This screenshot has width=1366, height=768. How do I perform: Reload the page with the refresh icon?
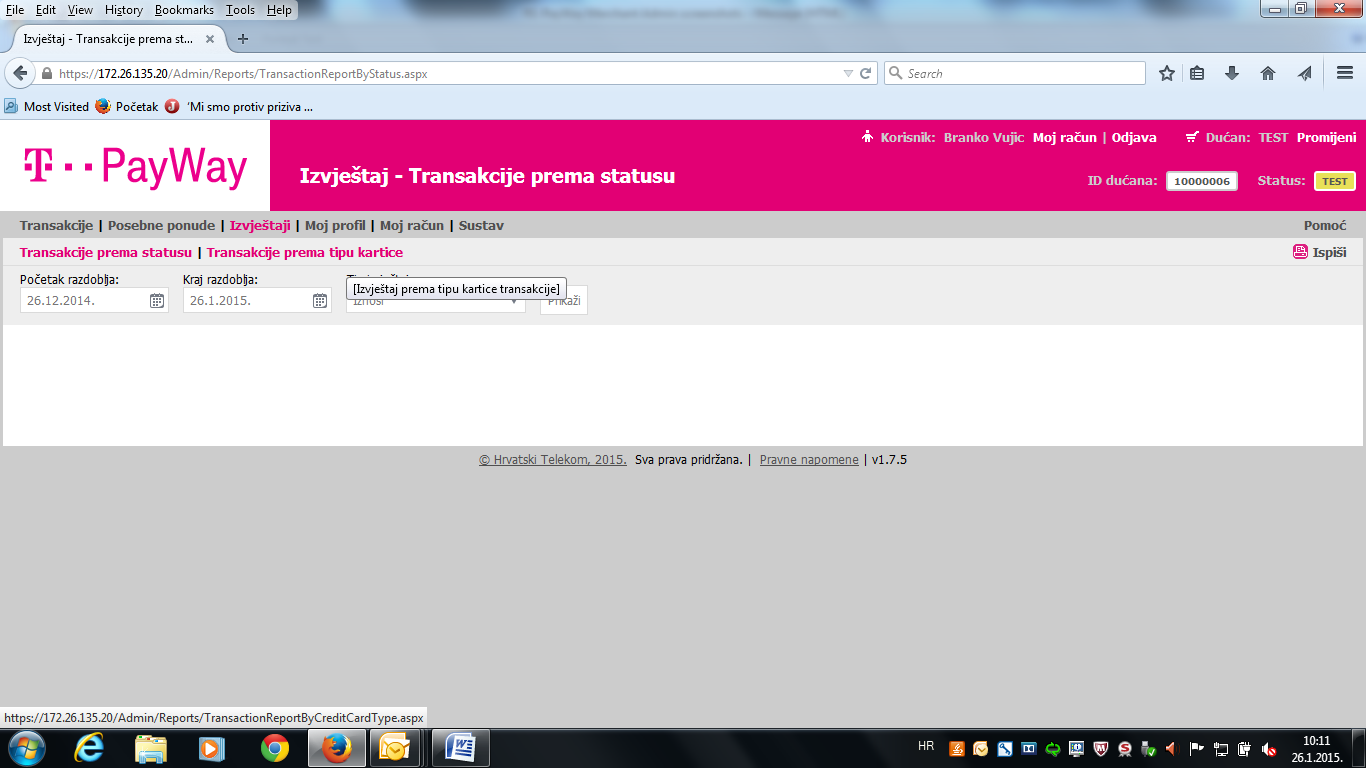(x=866, y=73)
